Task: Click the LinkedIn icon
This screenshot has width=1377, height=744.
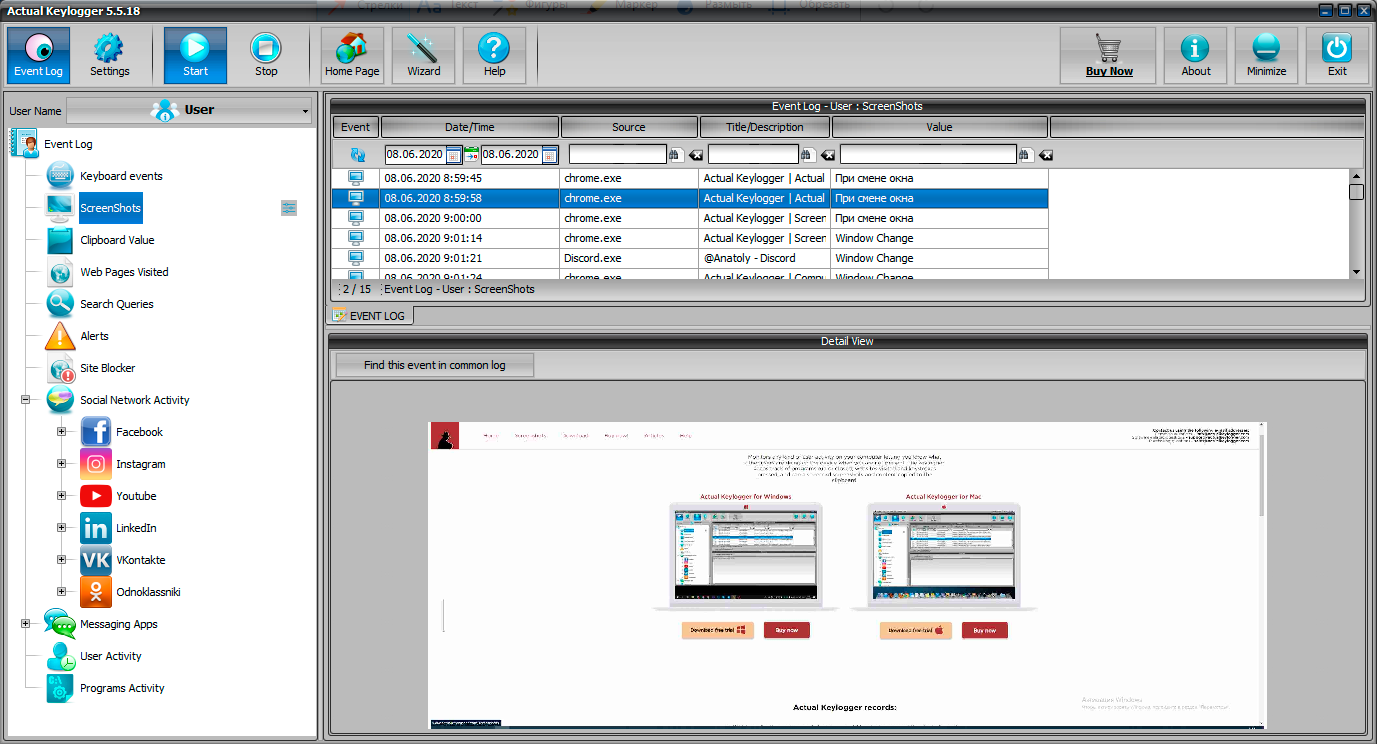Action: point(96,528)
